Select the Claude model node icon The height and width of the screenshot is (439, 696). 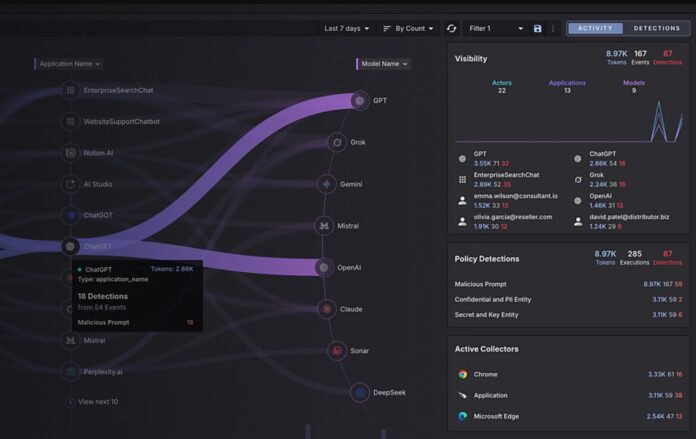coord(326,309)
